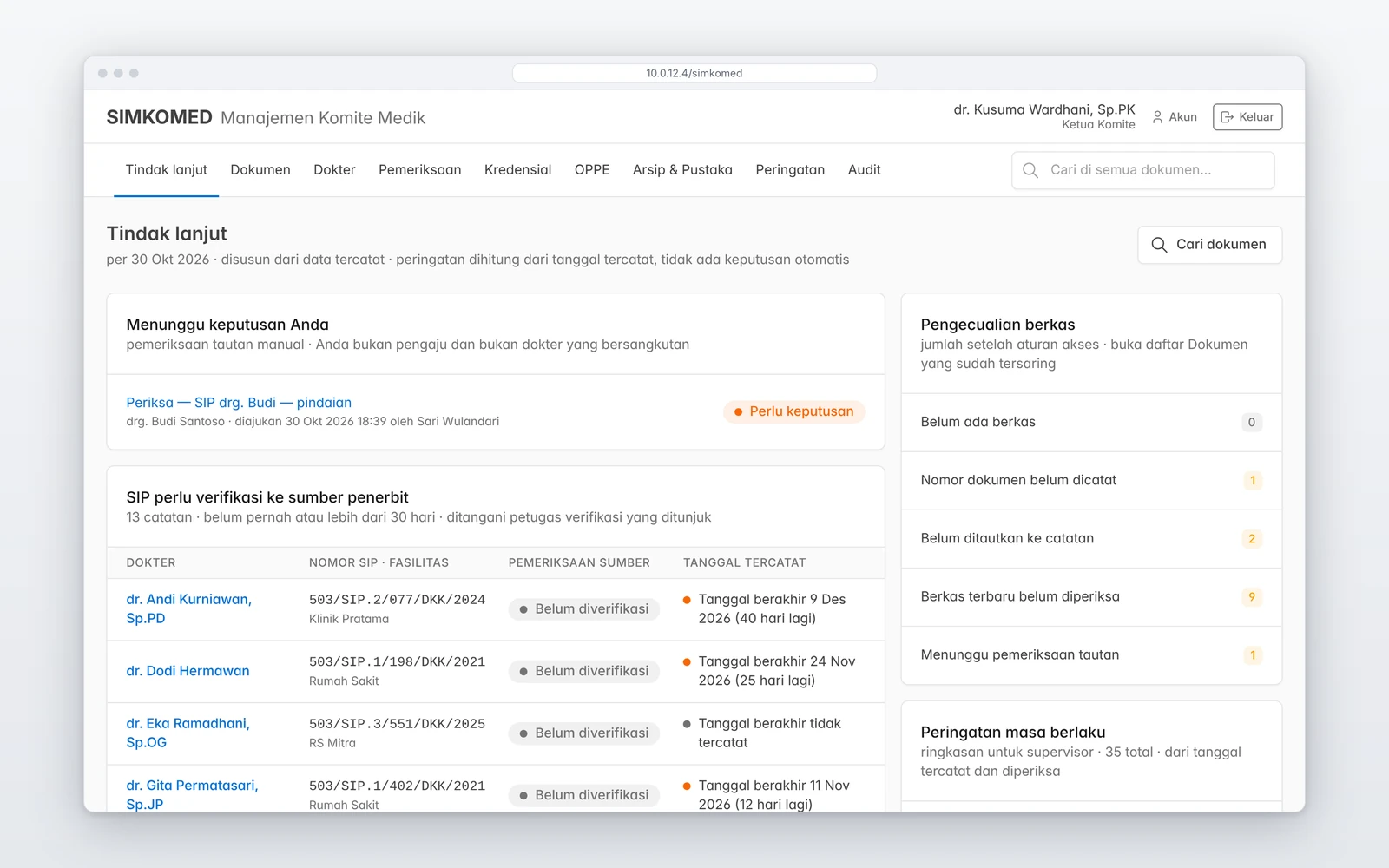Open dr. Eka Ramadhani, Sp.OG link
This screenshot has width=1389, height=868.
pyautogui.click(x=188, y=733)
